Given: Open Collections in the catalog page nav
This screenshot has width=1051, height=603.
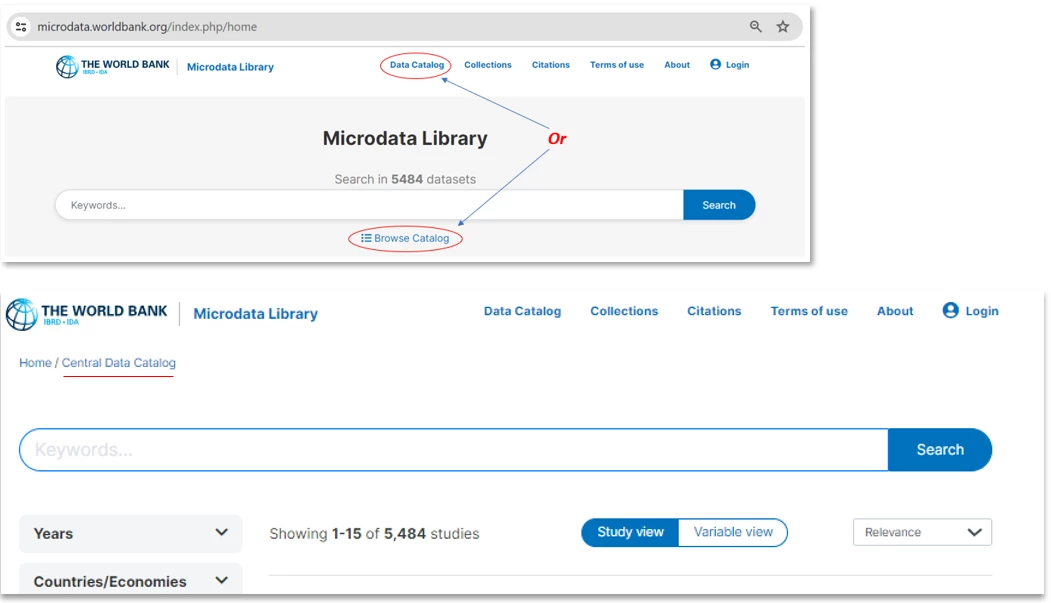Looking at the screenshot, I should point(624,311).
